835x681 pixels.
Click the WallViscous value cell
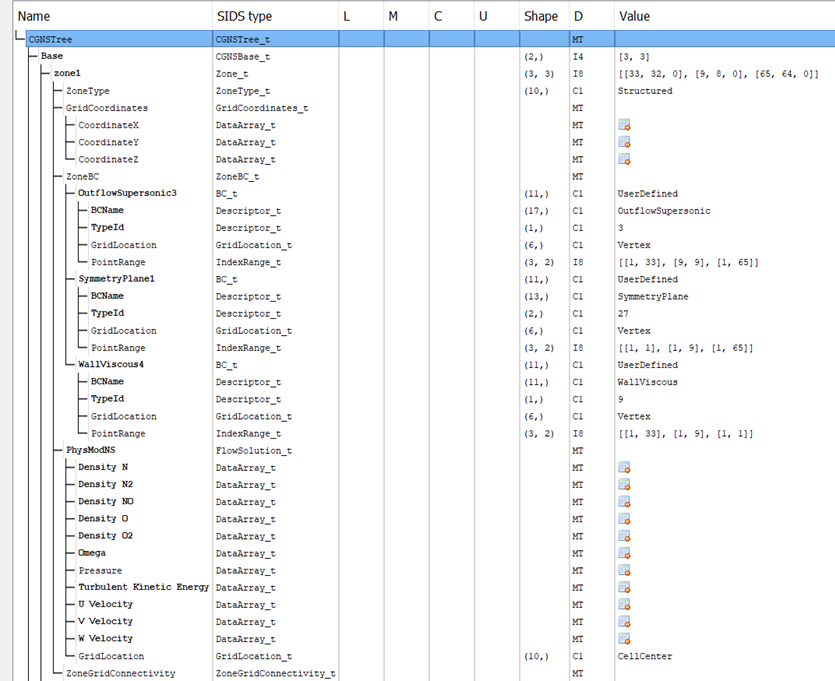(x=648, y=382)
